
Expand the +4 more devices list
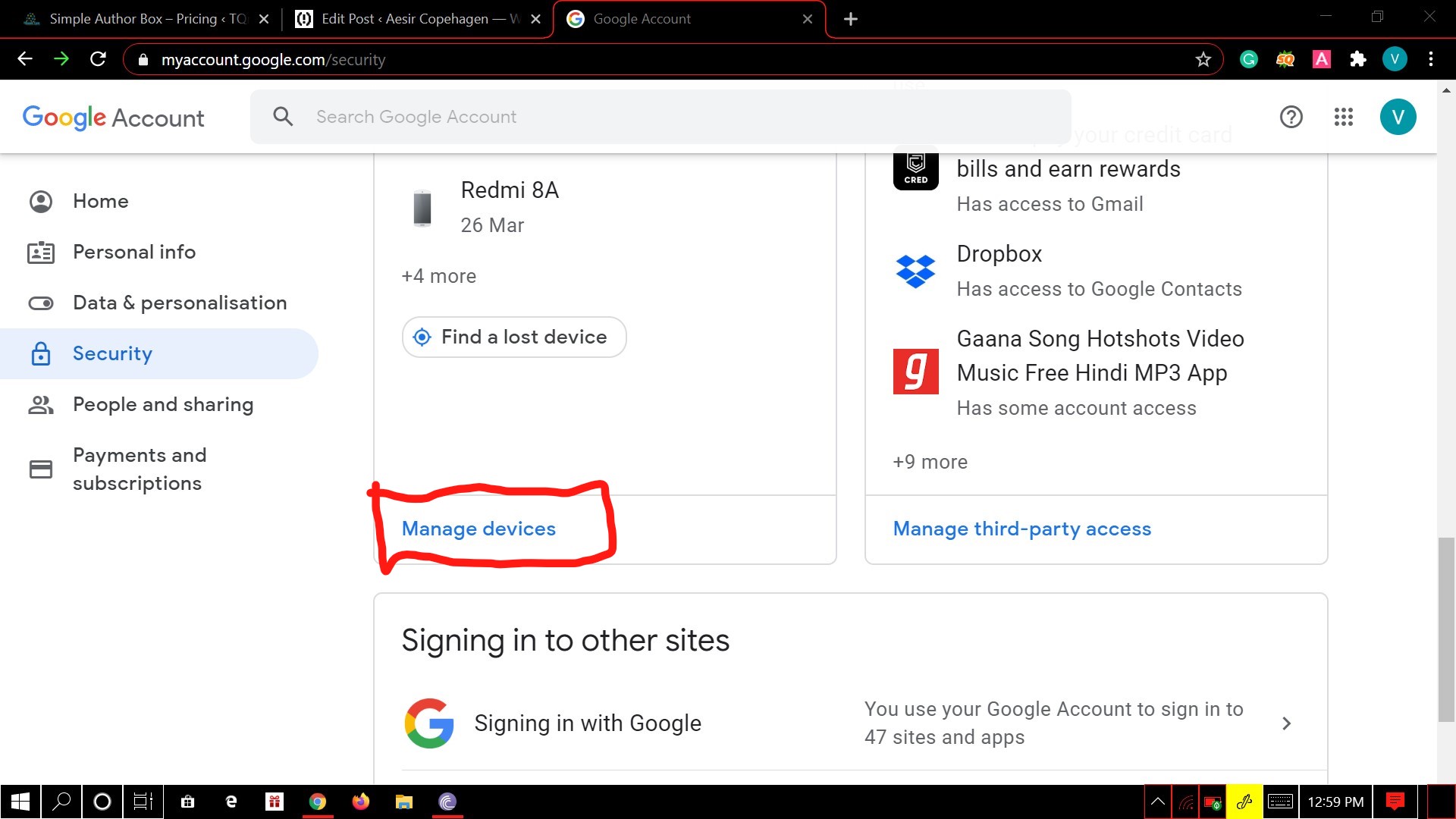pos(438,276)
